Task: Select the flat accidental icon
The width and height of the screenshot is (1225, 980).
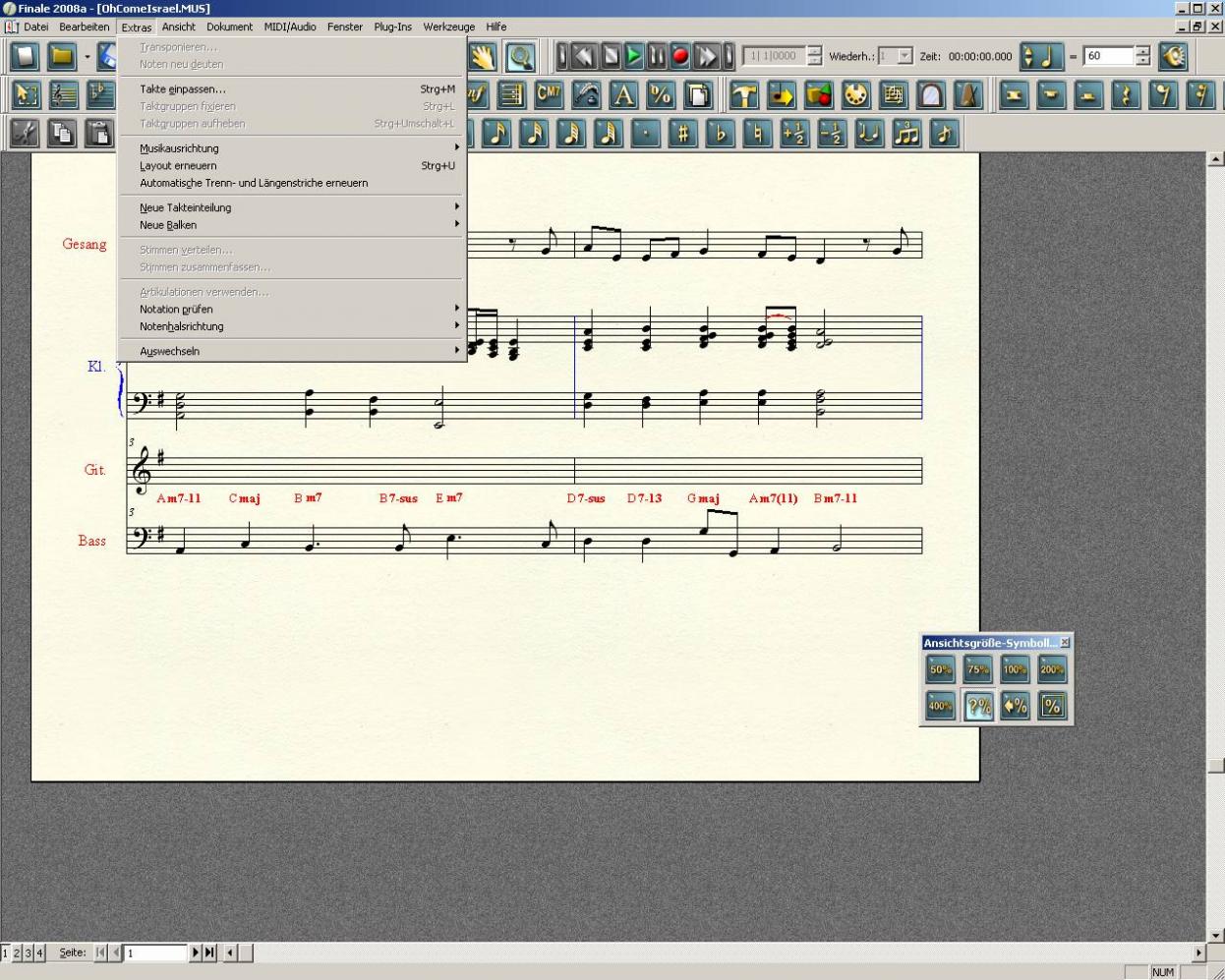Action: [720, 133]
